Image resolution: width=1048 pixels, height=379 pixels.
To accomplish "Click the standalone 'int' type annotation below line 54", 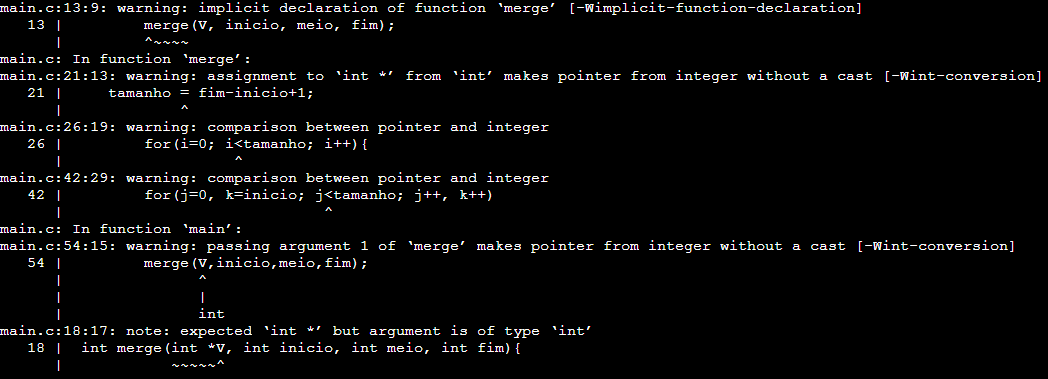I will coord(211,314).
